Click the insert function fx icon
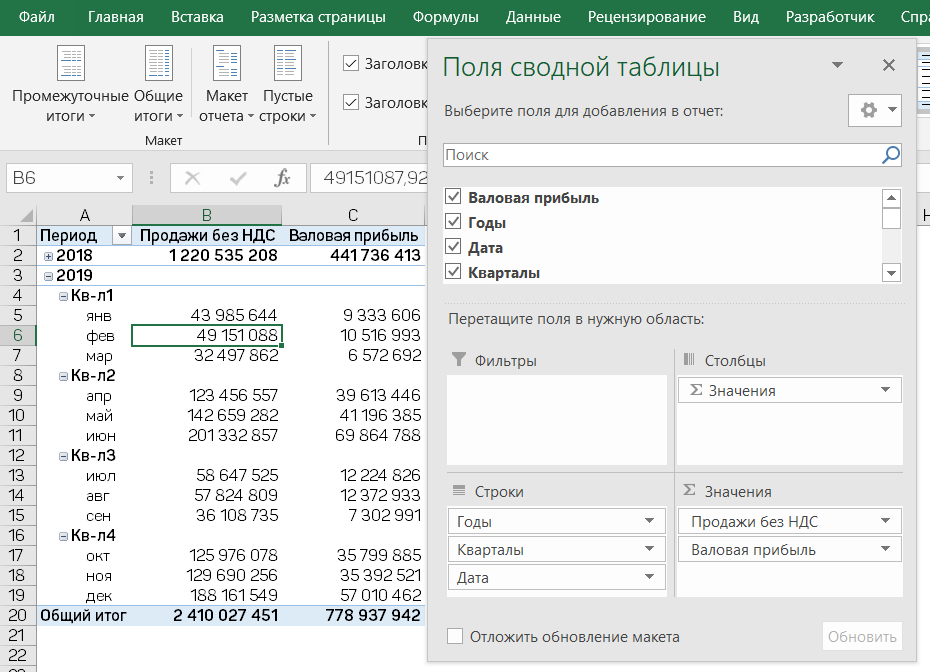930x672 pixels. pyautogui.click(x=282, y=178)
